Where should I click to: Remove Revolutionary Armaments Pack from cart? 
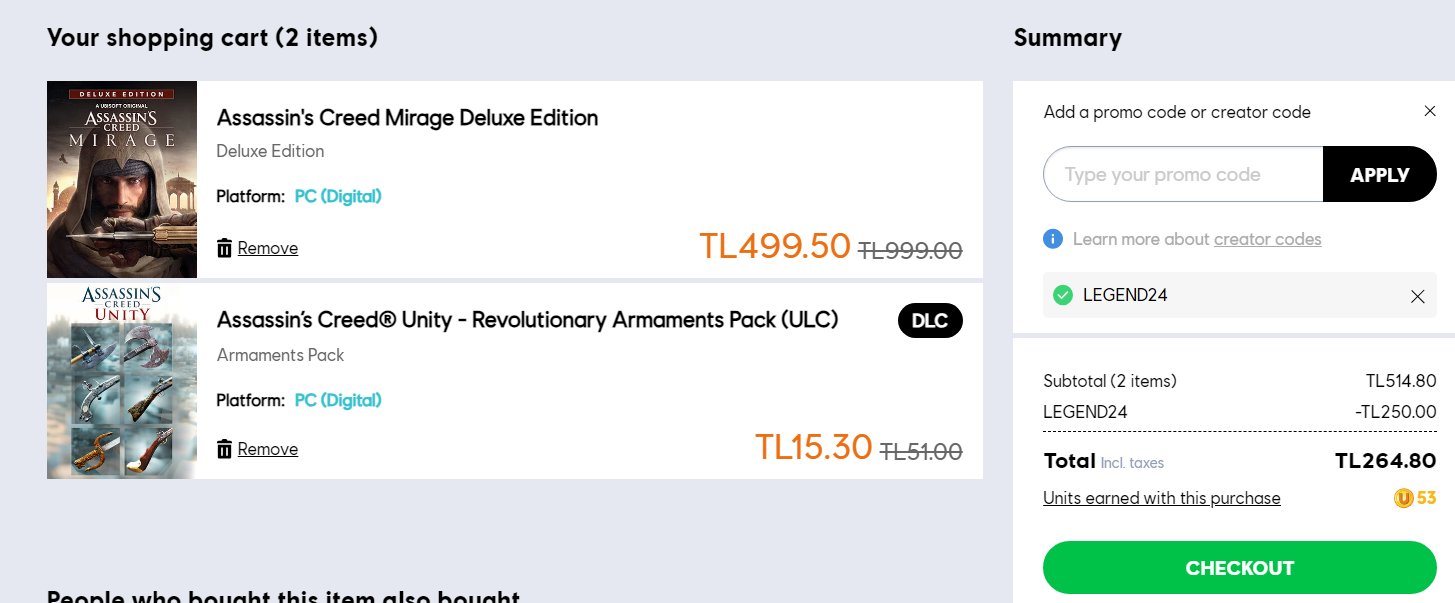[x=268, y=449]
